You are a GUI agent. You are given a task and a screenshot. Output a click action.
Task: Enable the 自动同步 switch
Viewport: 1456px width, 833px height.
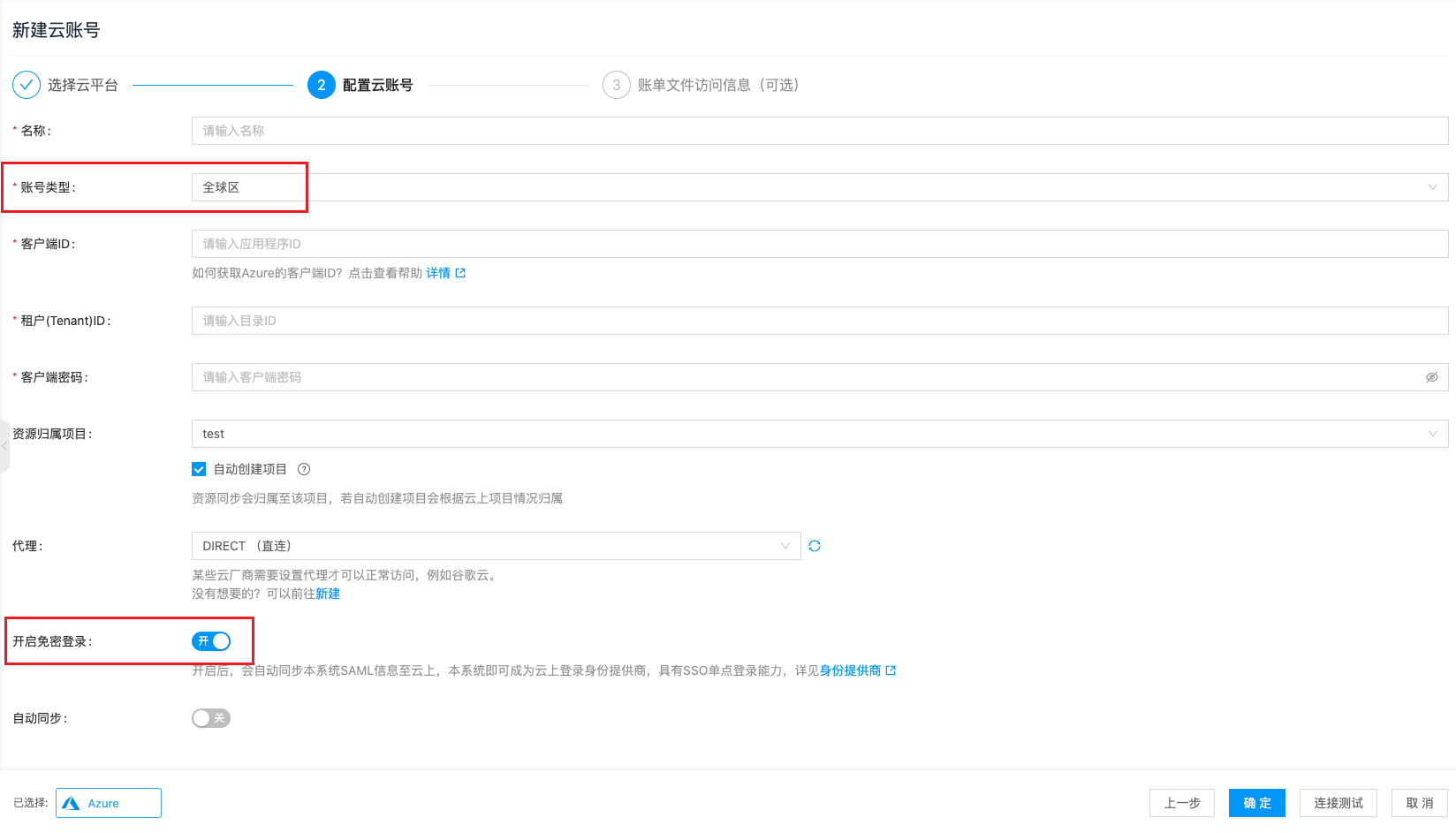[x=211, y=718]
